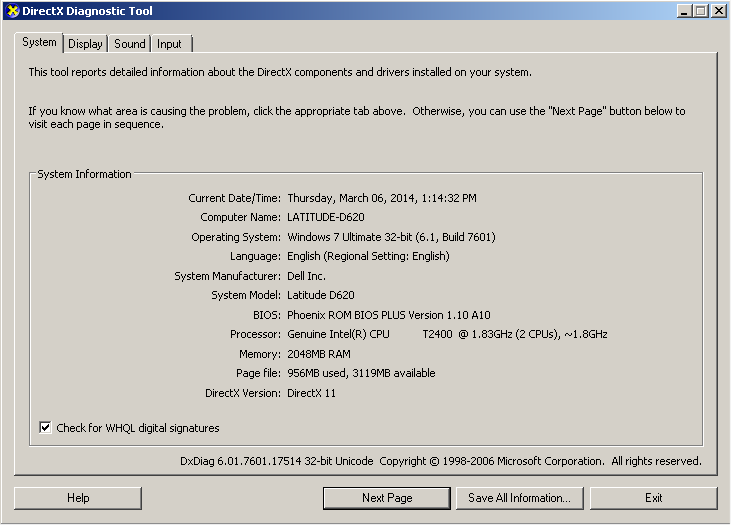Viewport: 731px width, 525px height.
Task: Go to the Input tab
Action: (170, 44)
